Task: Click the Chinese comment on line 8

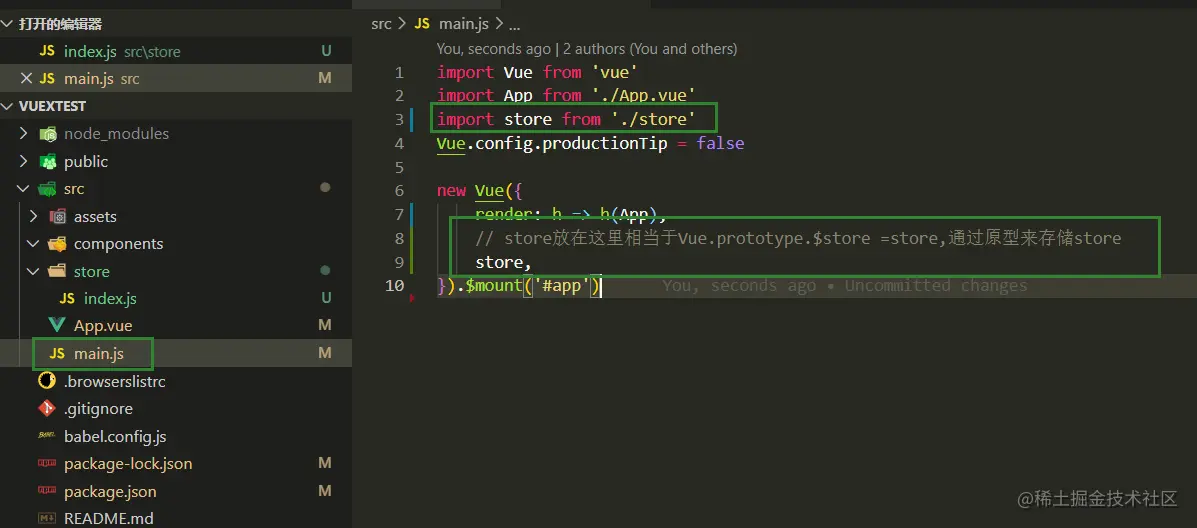Action: tap(798, 239)
